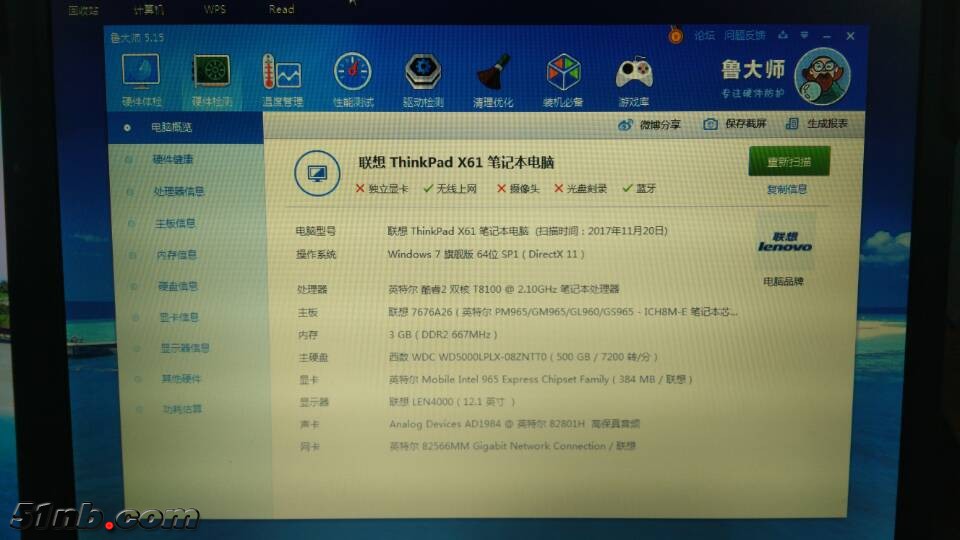Click 保存截屏 save screenshot
The height and width of the screenshot is (540, 960).
tap(735, 124)
